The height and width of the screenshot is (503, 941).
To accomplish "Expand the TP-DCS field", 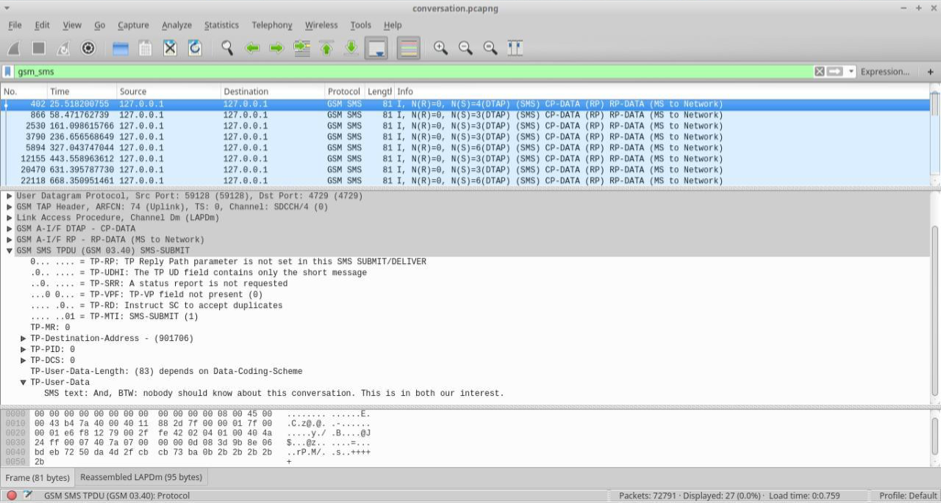I will pyautogui.click(x=23, y=360).
